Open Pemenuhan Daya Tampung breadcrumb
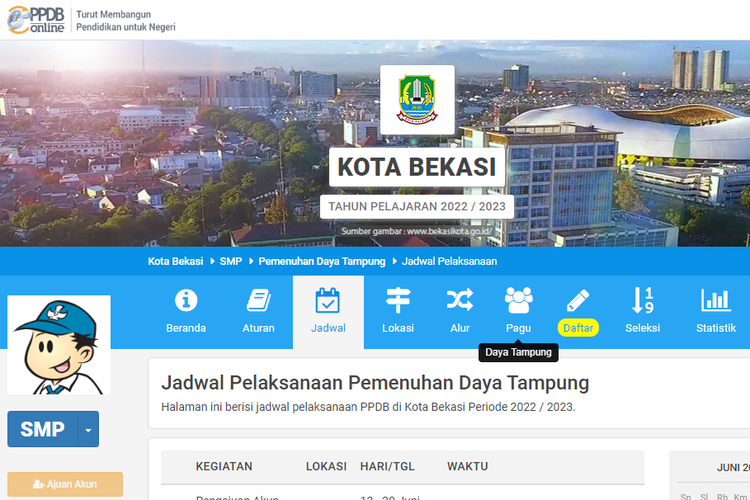 tap(322, 261)
